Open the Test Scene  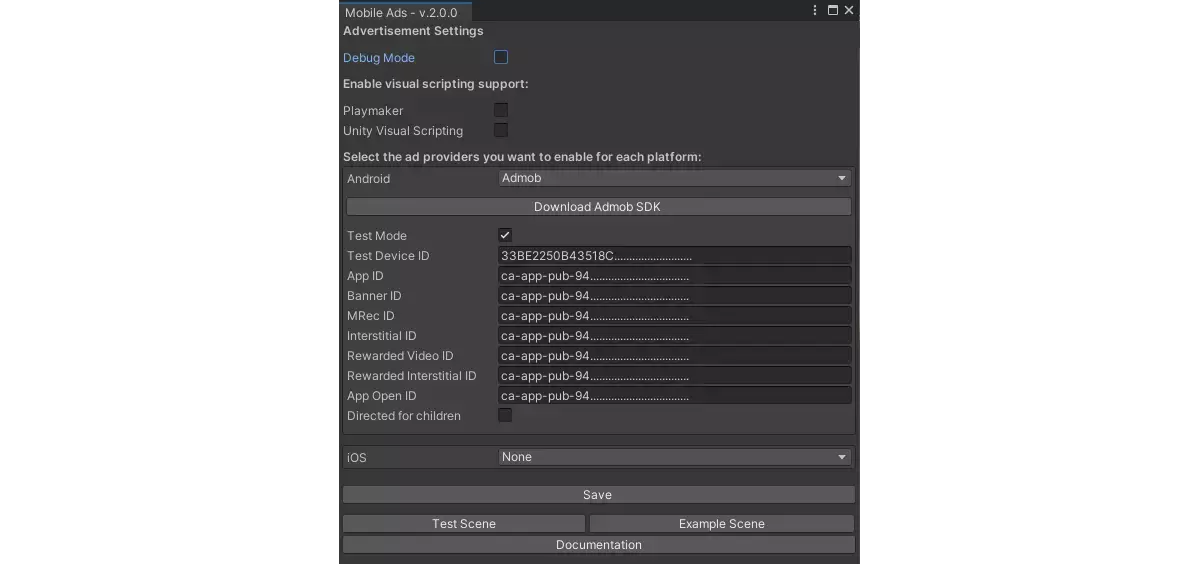pos(464,524)
